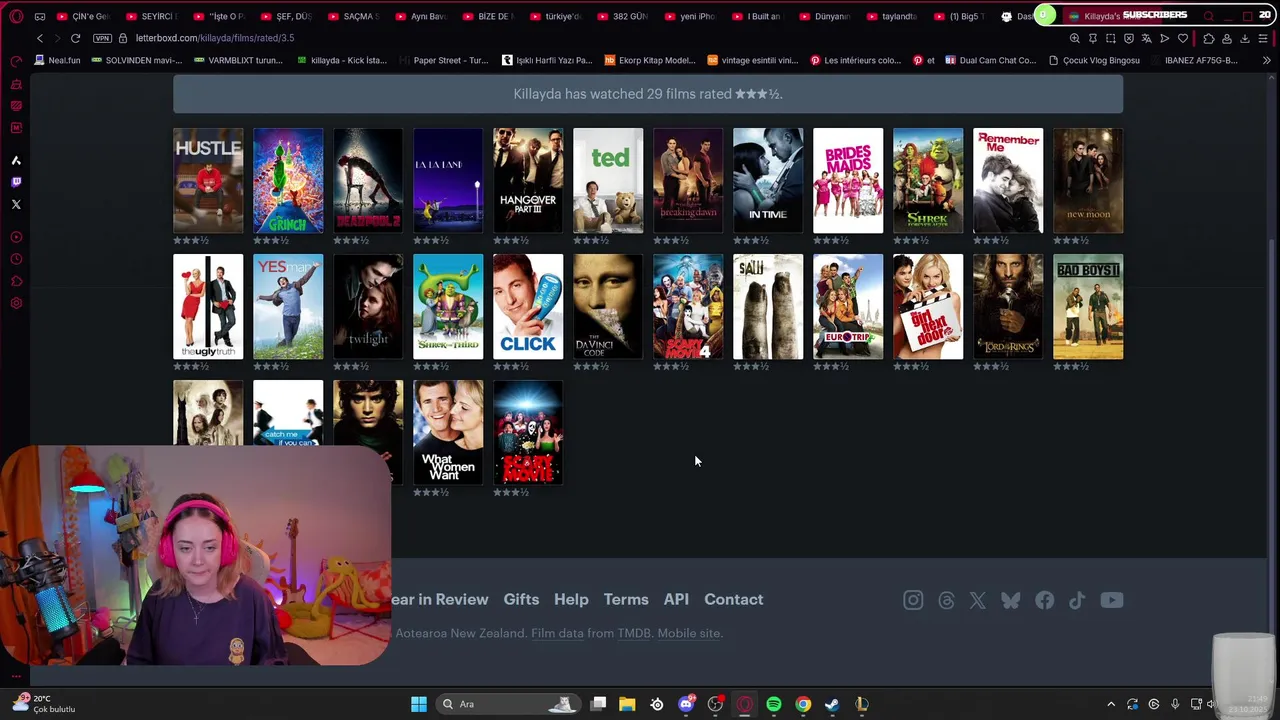This screenshot has width=1280, height=720.
Task: Open the heart bookmark icon in toolbar
Action: click(1183, 38)
